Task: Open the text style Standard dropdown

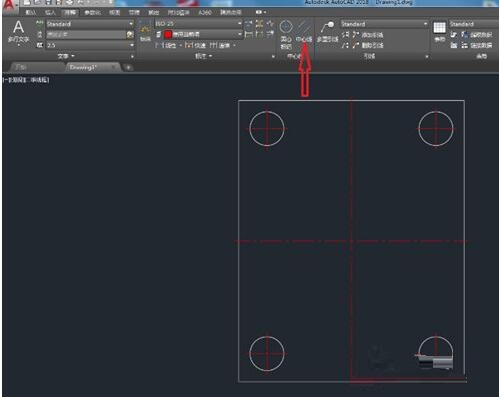Action: (x=90, y=24)
